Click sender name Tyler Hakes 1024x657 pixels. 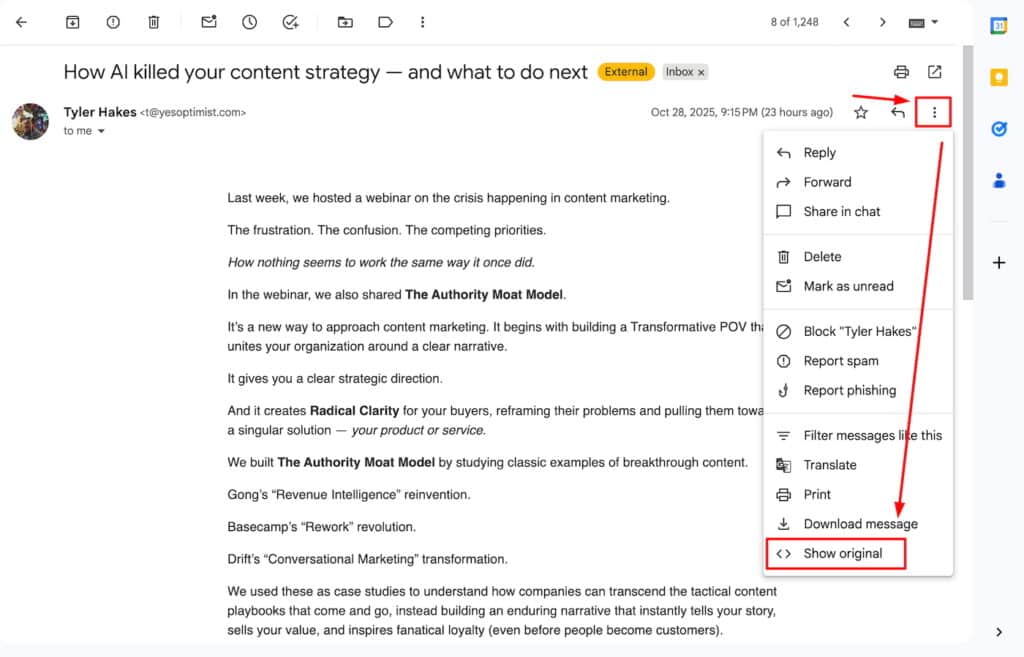[100, 112]
